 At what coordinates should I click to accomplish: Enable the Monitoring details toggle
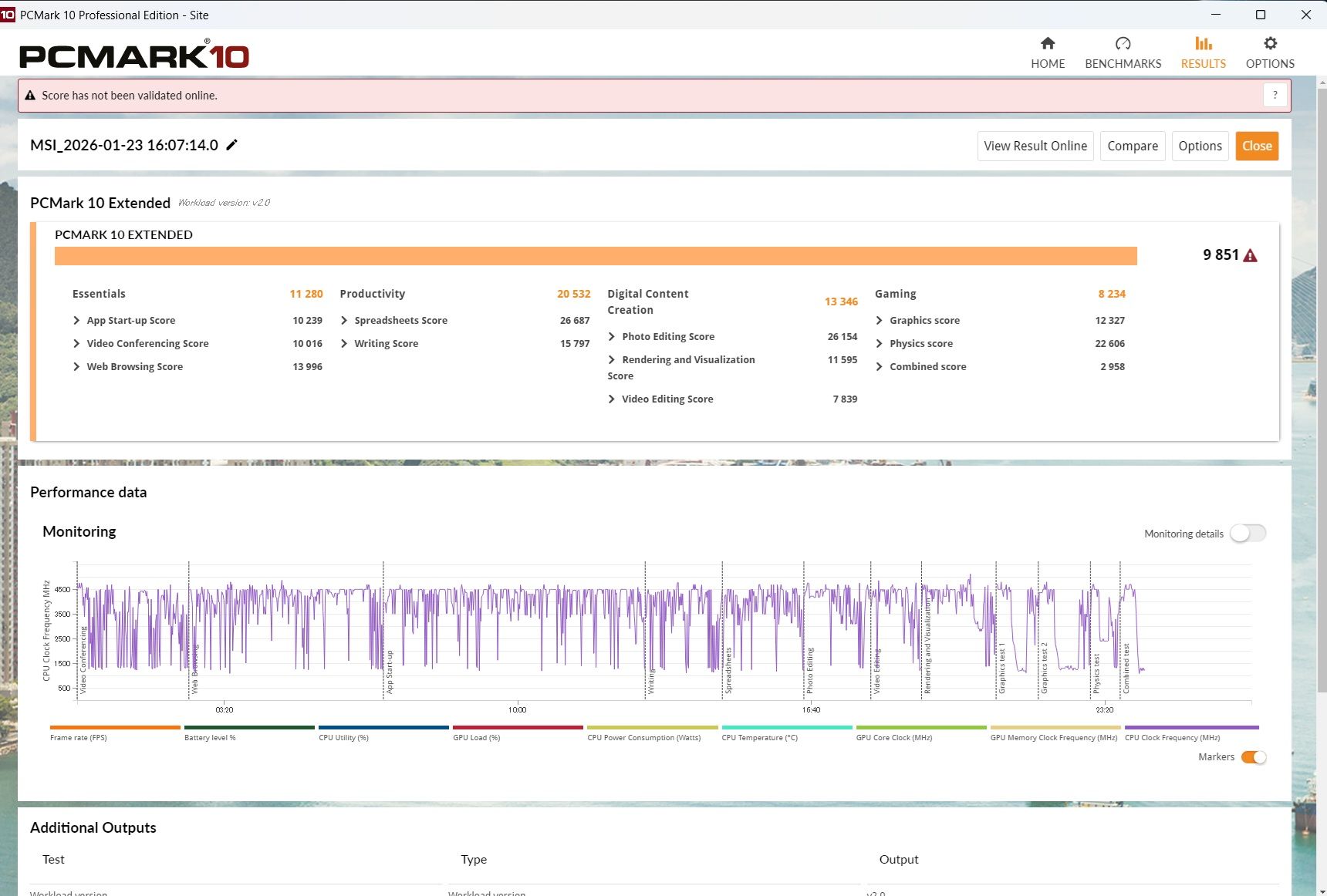pos(1247,534)
